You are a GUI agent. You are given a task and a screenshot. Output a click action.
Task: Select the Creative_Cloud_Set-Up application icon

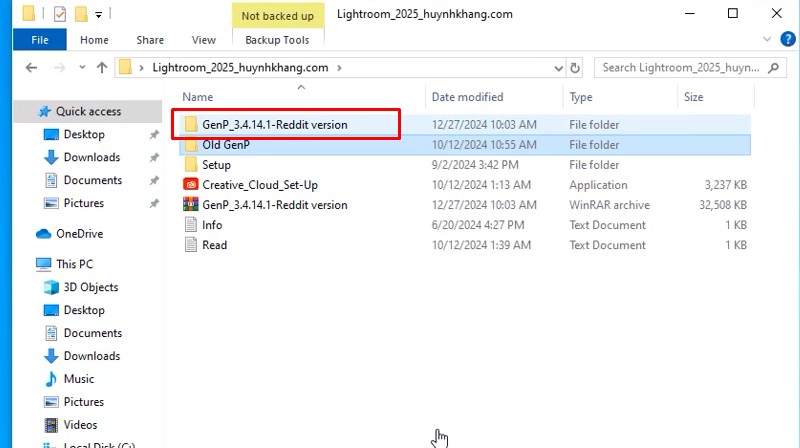pyautogui.click(x=191, y=185)
